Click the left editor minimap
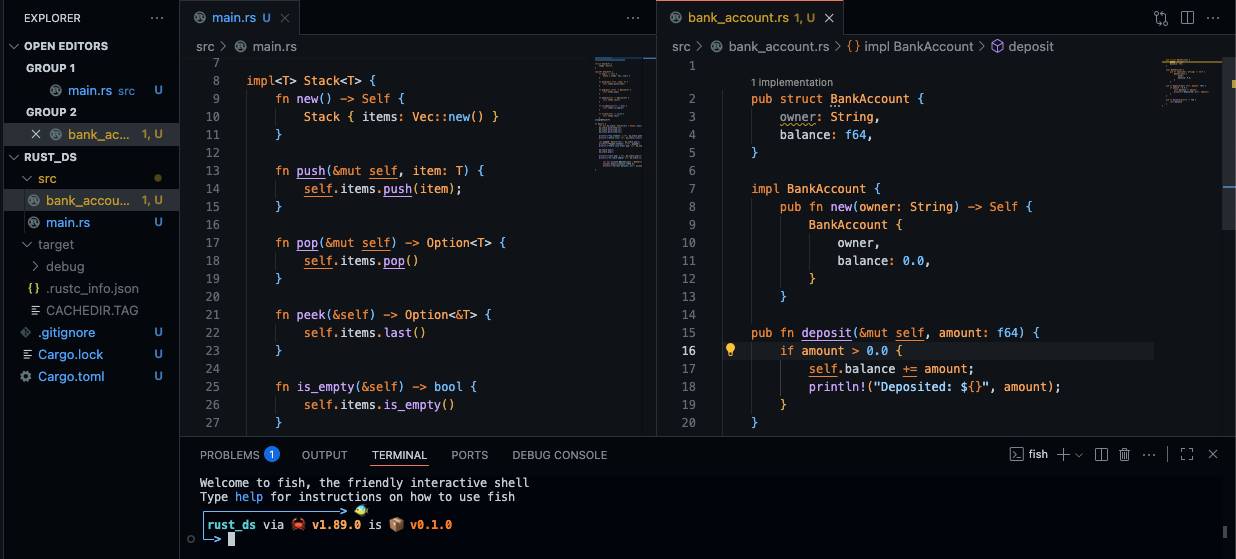Image resolution: width=1236 pixels, height=559 pixels. (618, 115)
